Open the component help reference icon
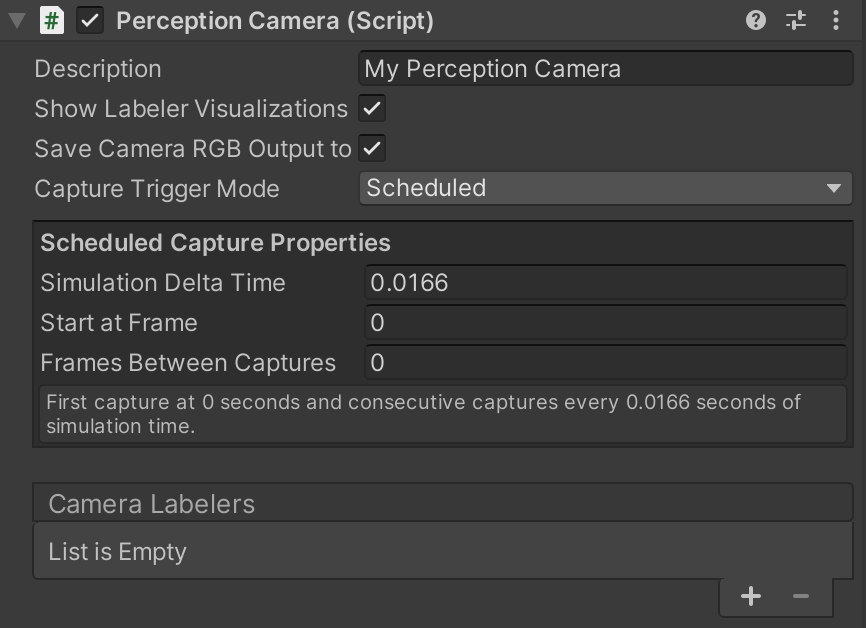This screenshot has width=866, height=628. click(756, 20)
